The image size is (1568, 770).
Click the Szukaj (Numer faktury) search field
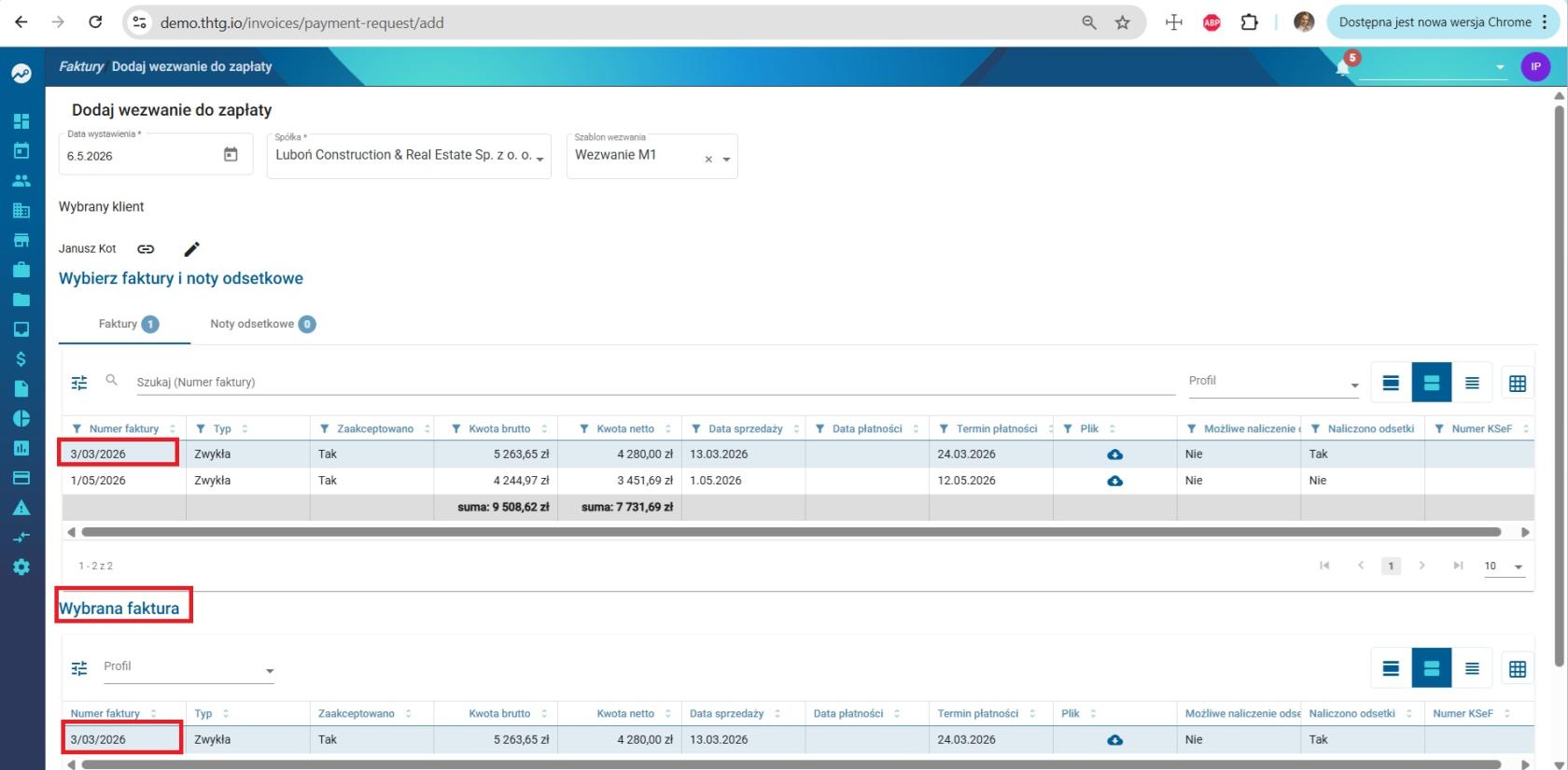[x=653, y=382]
